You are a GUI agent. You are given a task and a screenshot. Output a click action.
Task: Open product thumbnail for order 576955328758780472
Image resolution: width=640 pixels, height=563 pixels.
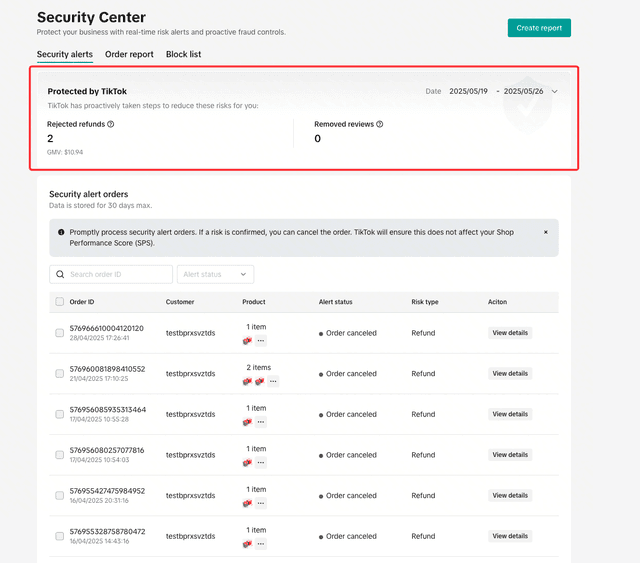247,544
